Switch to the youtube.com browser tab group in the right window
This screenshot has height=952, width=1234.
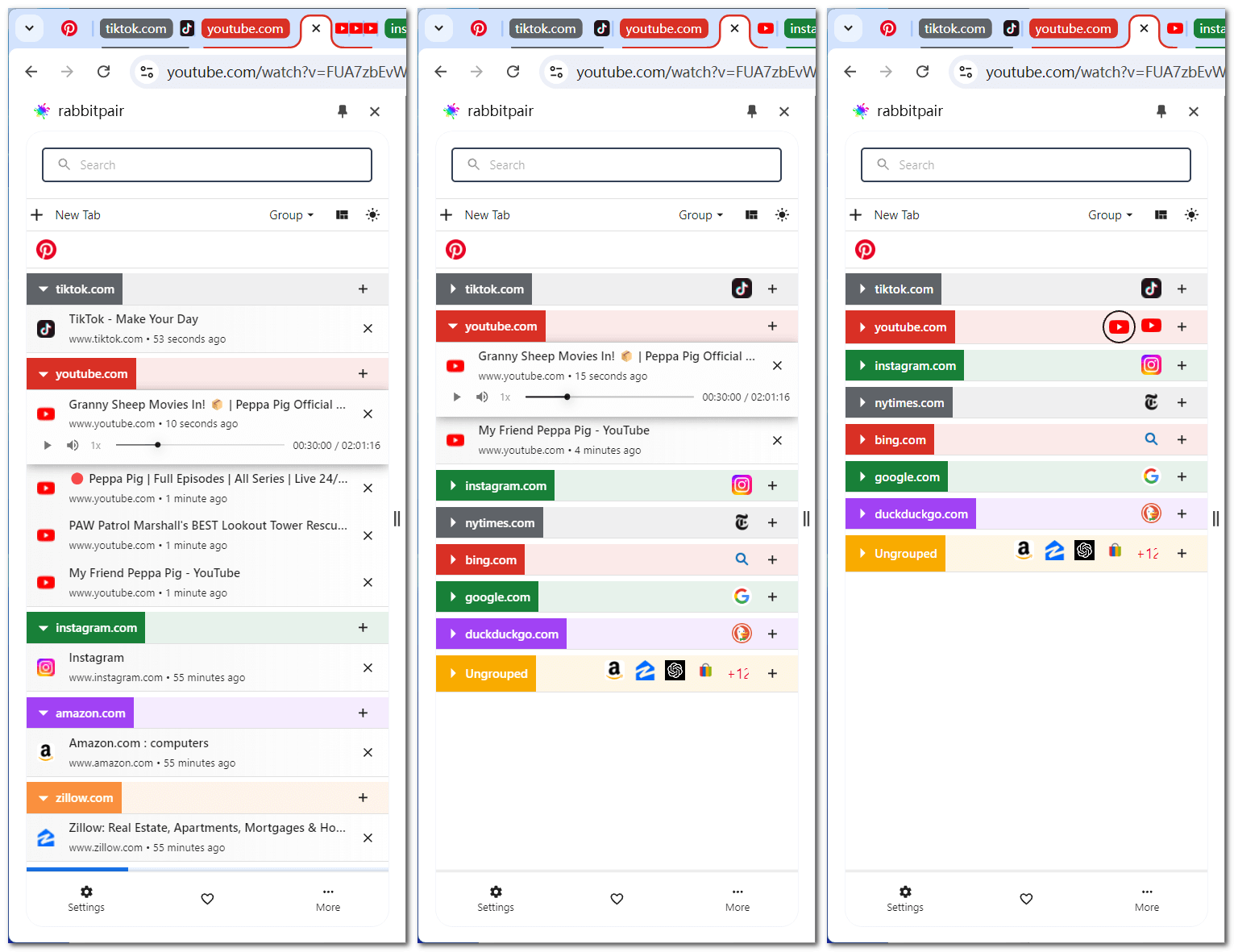point(1073,29)
